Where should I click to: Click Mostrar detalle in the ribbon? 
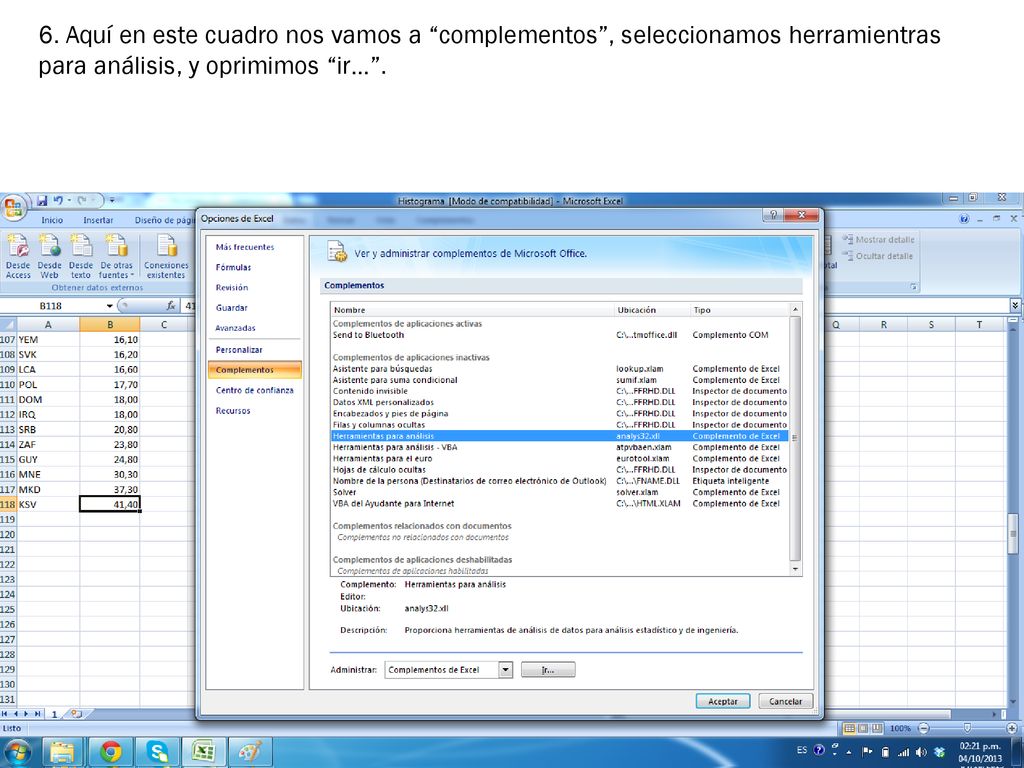pyautogui.click(x=878, y=240)
